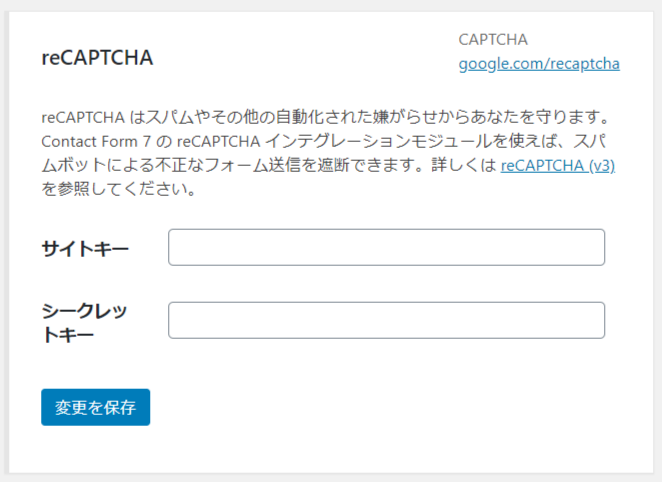Click empty white space right of save button
The width and height of the screenshot is (662, 482).
380,408
